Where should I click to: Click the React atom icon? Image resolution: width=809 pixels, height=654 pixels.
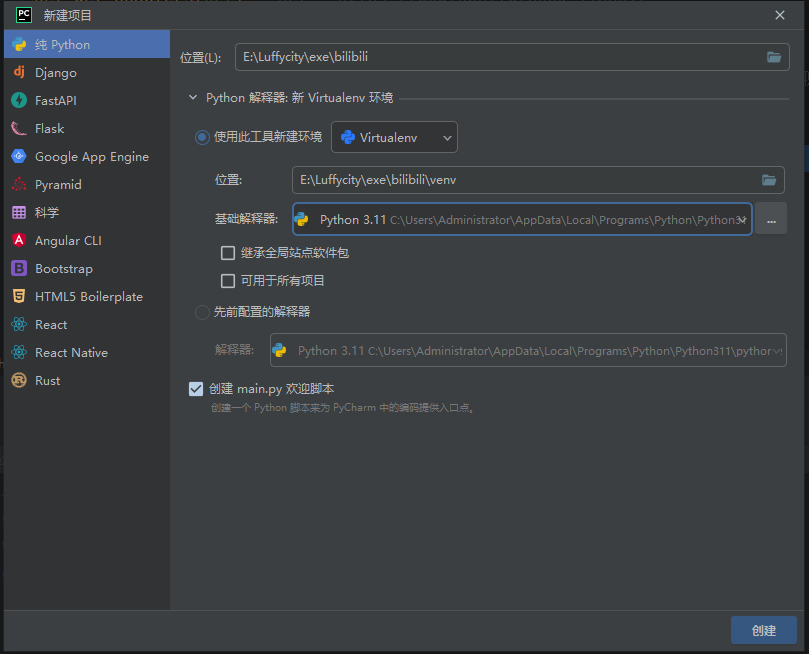19,324
